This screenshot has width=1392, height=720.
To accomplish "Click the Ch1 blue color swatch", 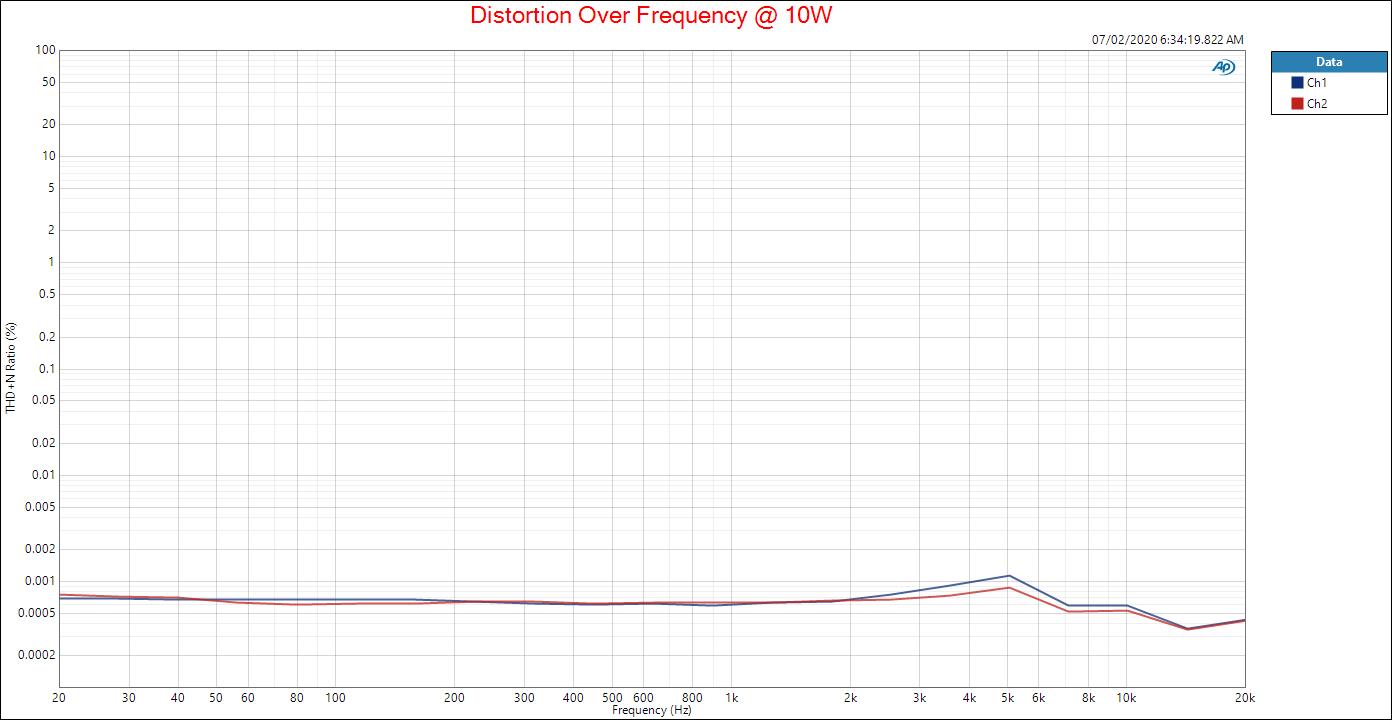I will click(1297, 83).
